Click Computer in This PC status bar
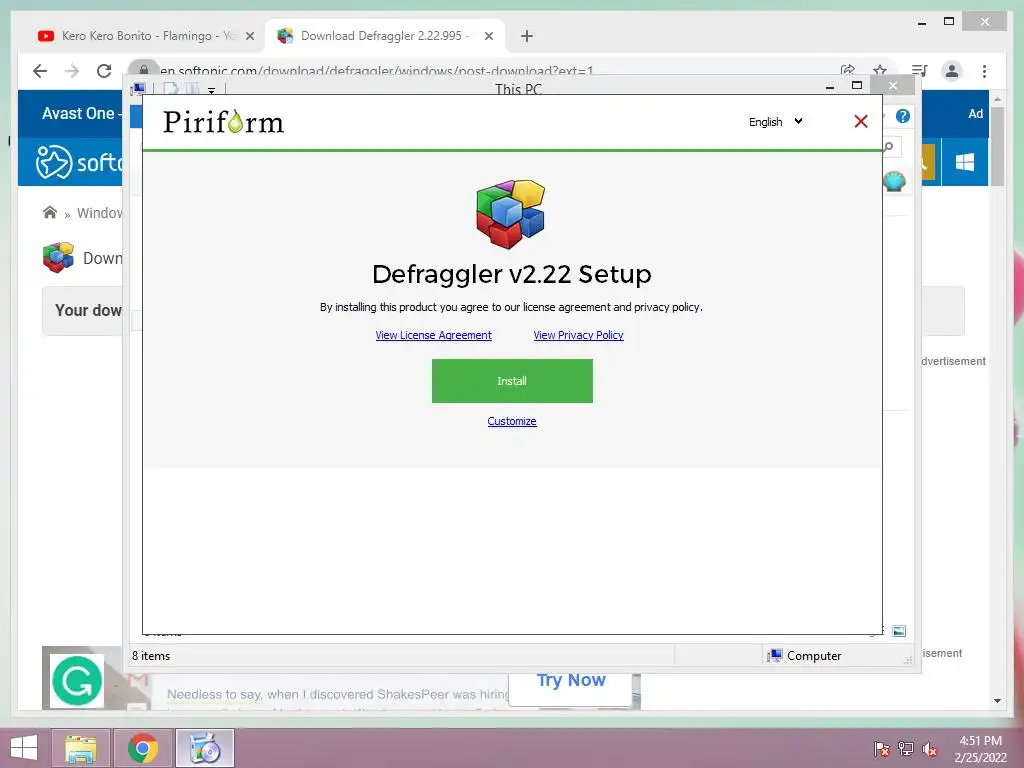The width and height of the screenshot is (1024, 768). point(805,656)
